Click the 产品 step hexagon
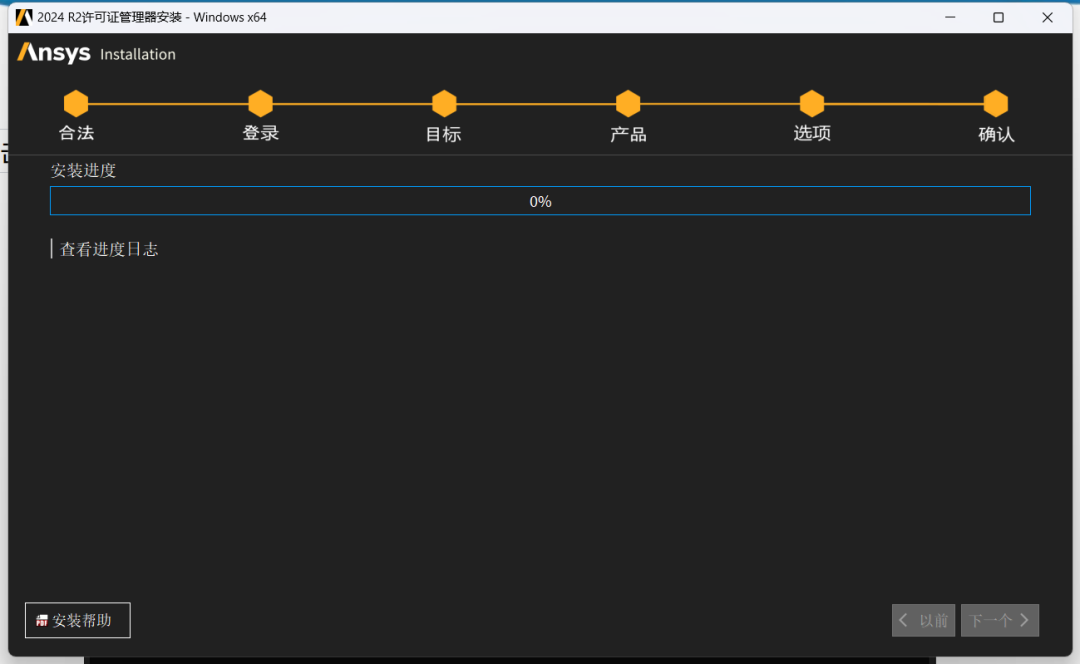 628,103
